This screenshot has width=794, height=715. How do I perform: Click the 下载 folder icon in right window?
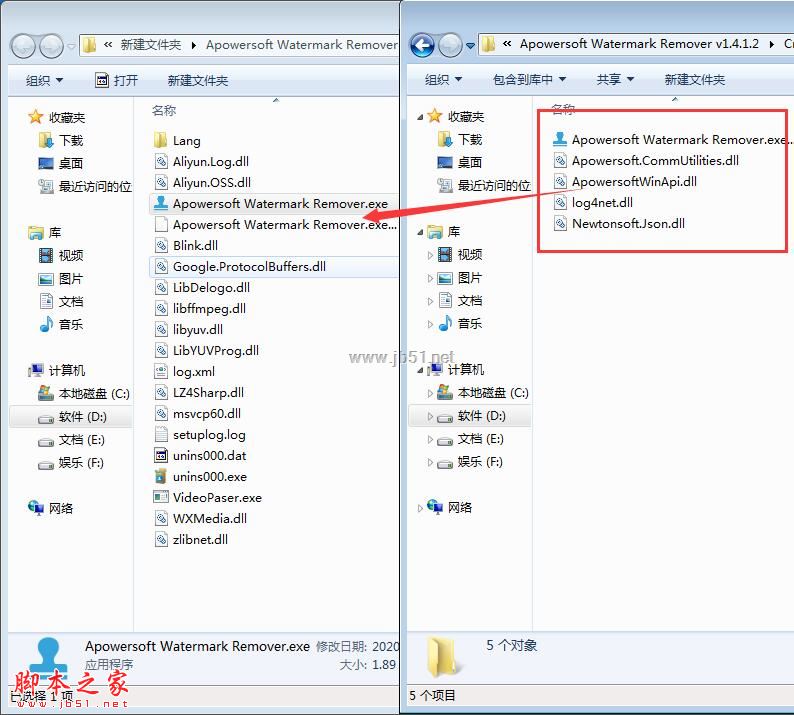[445, 139]
